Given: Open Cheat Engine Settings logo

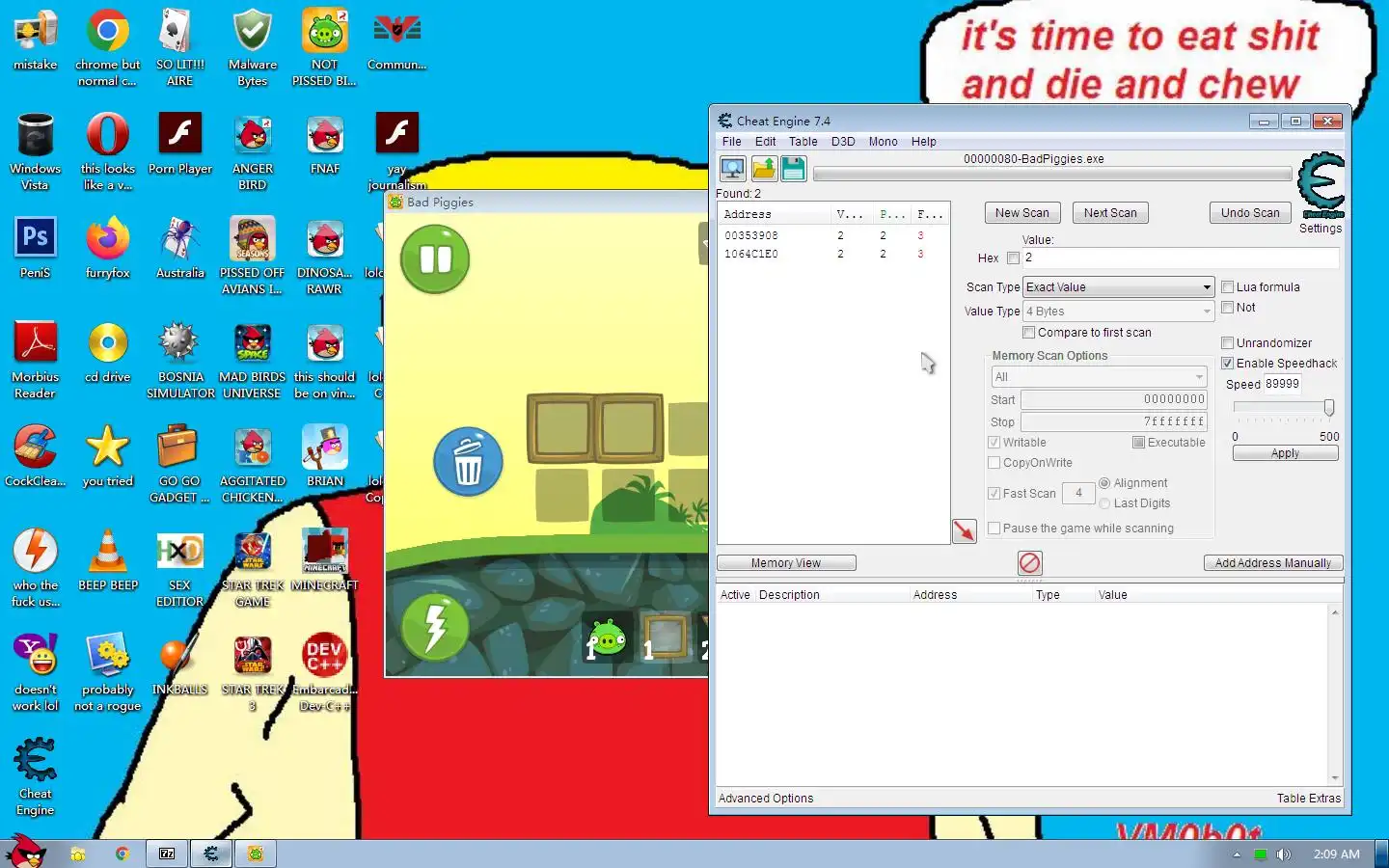Looking at the screenshot, I should (x=1321, y=185).
